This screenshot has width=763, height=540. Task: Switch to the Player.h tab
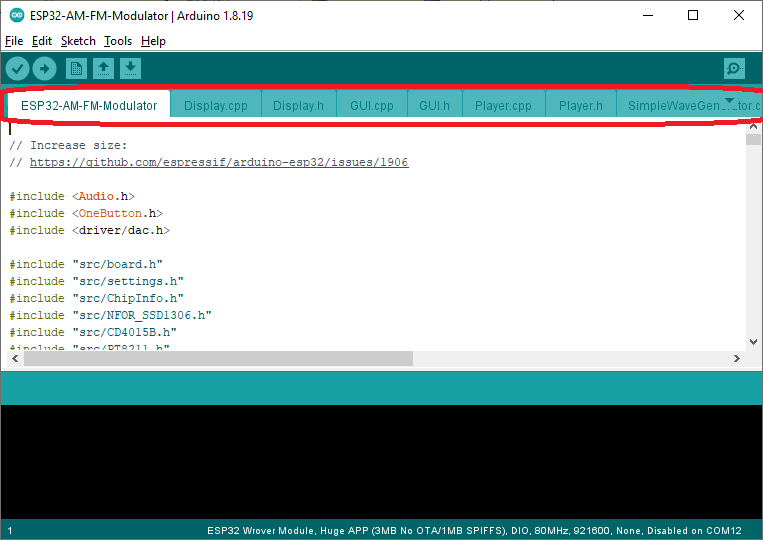point(581,105)
